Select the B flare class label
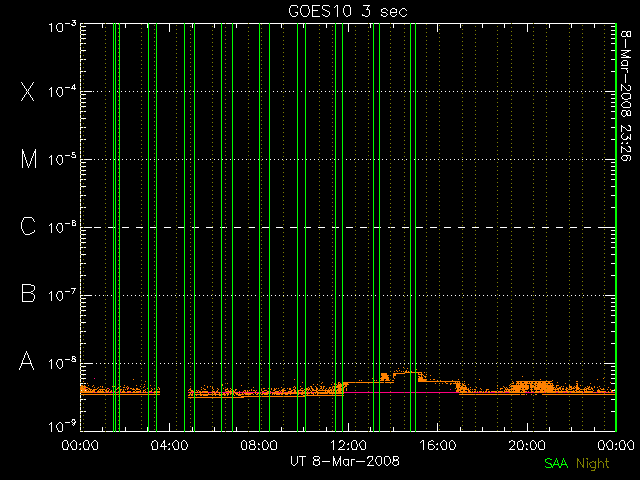640x480 pixels. click(x=28, y=293)
